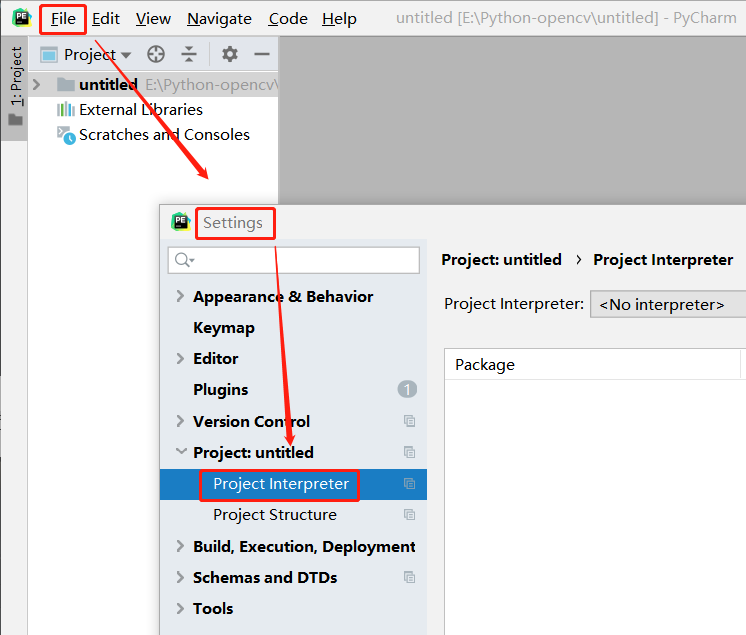
Task: Click the copy icon beside Version Control
Action: (409, 422)
